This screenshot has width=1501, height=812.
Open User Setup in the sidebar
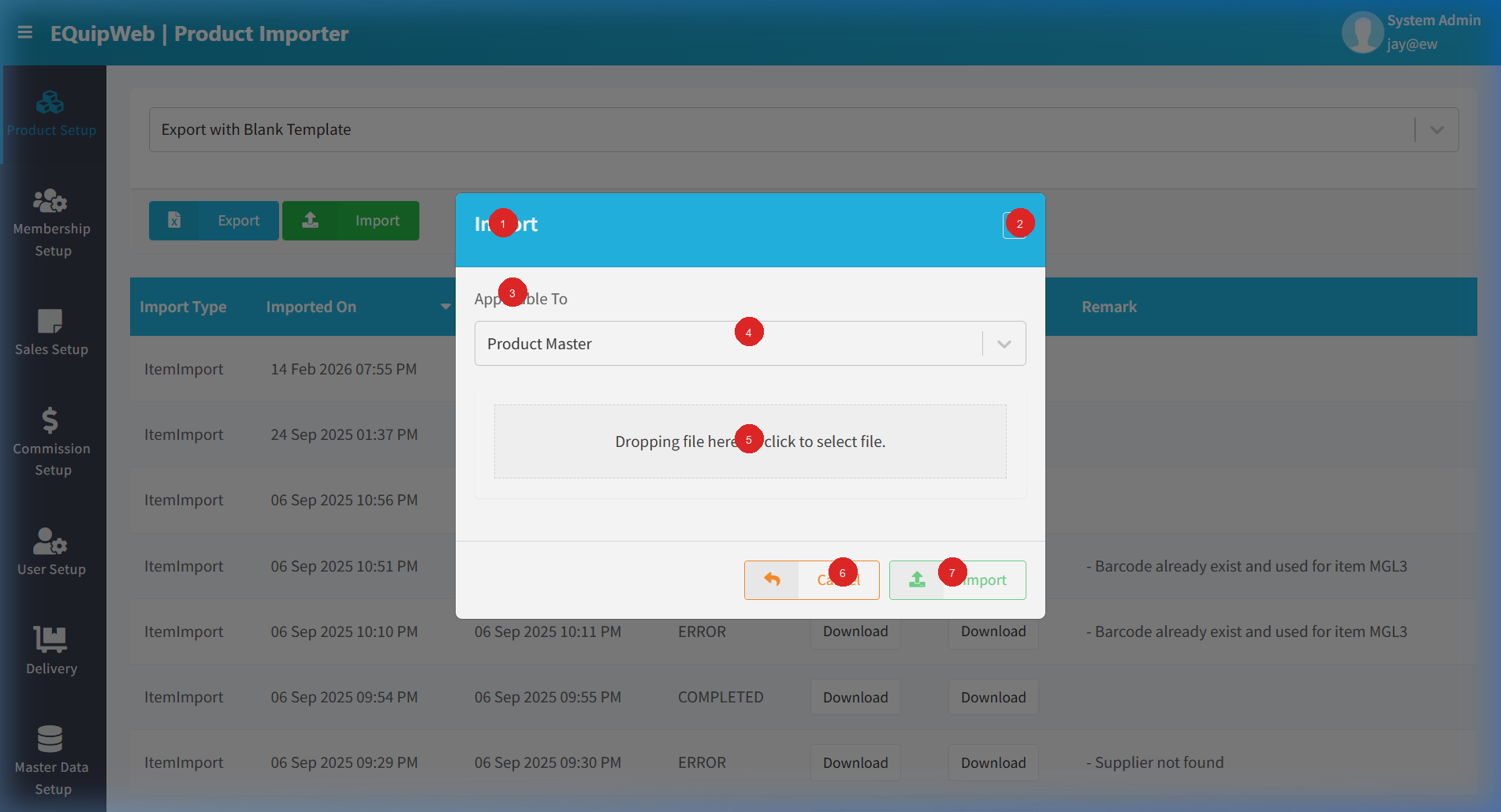[x=51, y=552]
